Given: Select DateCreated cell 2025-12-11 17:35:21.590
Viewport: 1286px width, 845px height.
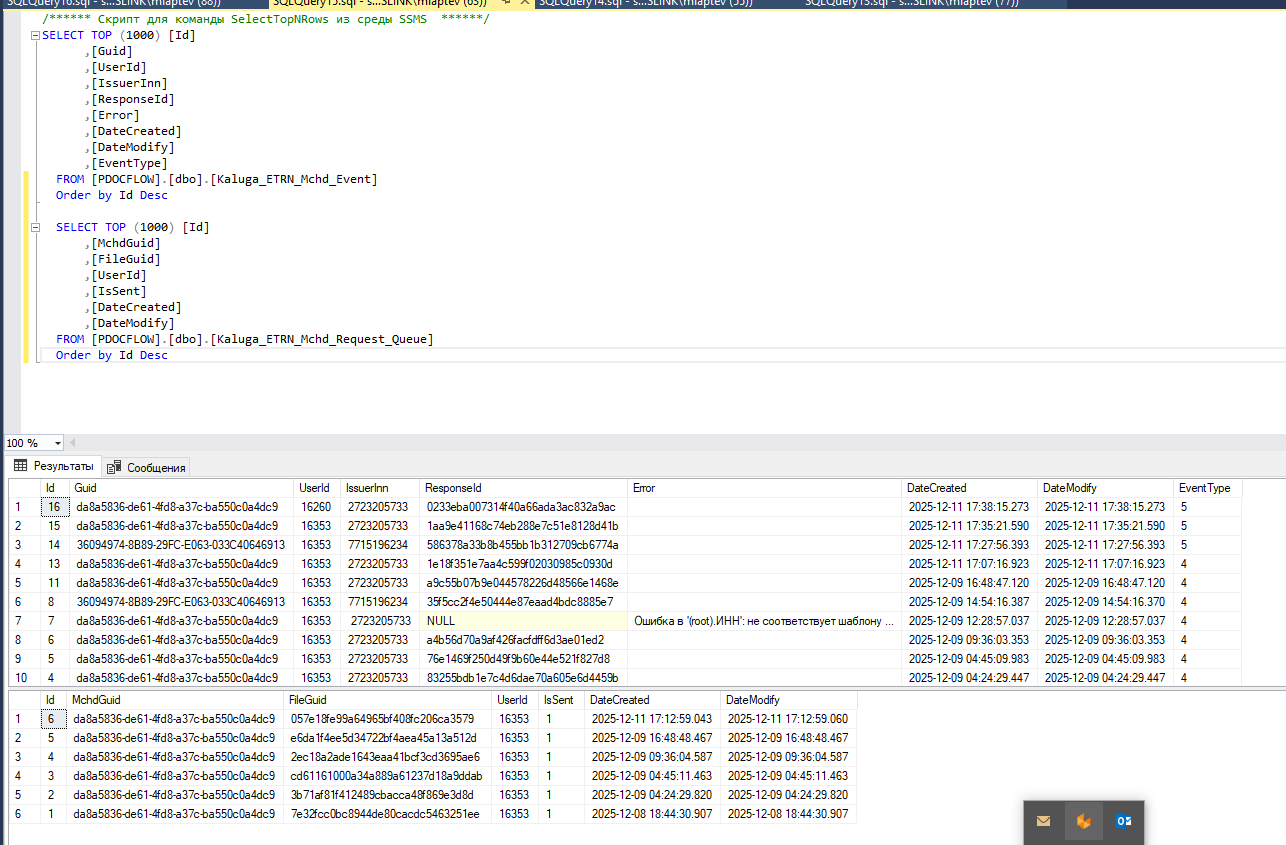Looking at the screenshot, I should (970, 526).
